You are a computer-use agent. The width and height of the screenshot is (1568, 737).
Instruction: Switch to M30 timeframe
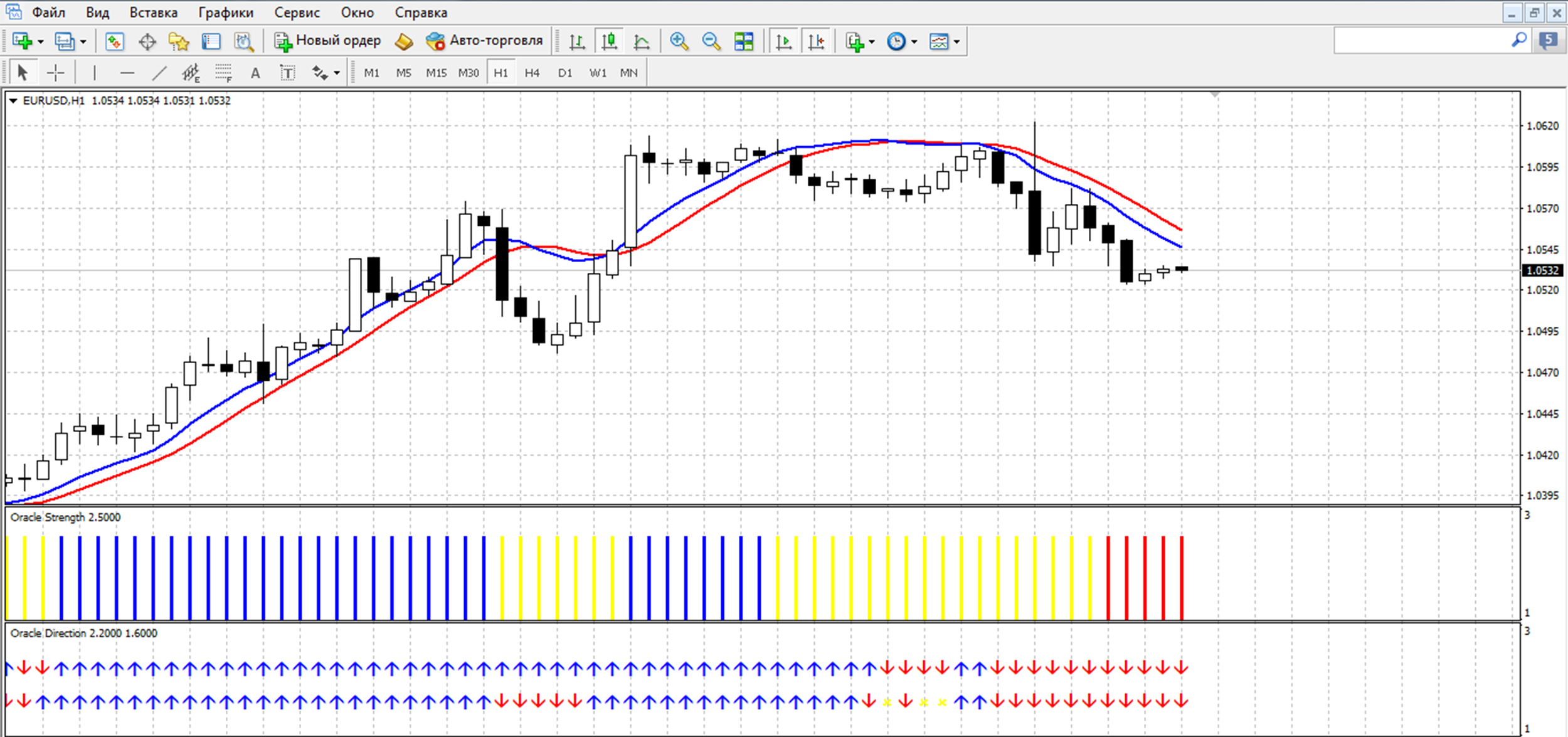(469, 73)
